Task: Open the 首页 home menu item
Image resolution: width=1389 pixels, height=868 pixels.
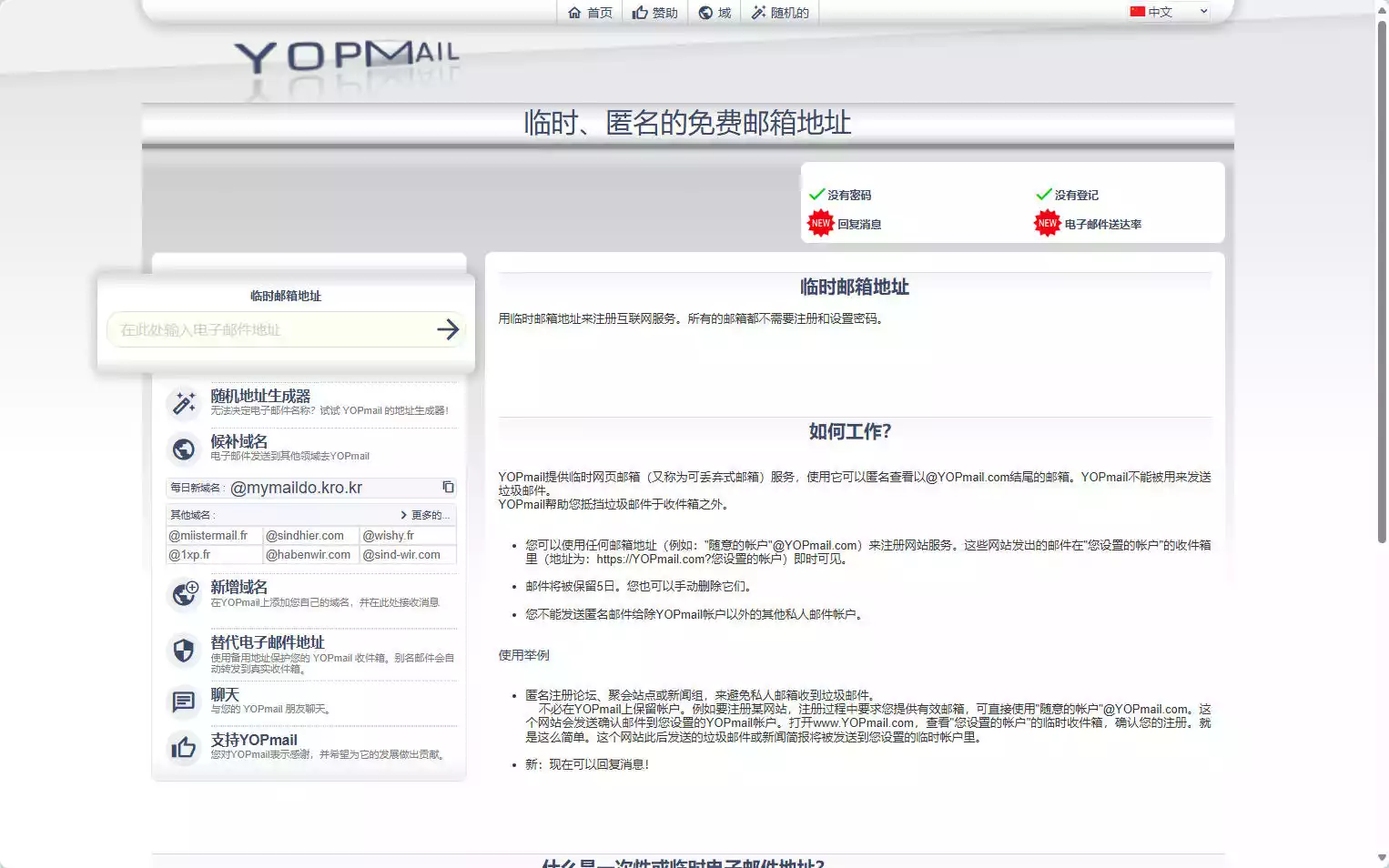Action: pos(590,13)
